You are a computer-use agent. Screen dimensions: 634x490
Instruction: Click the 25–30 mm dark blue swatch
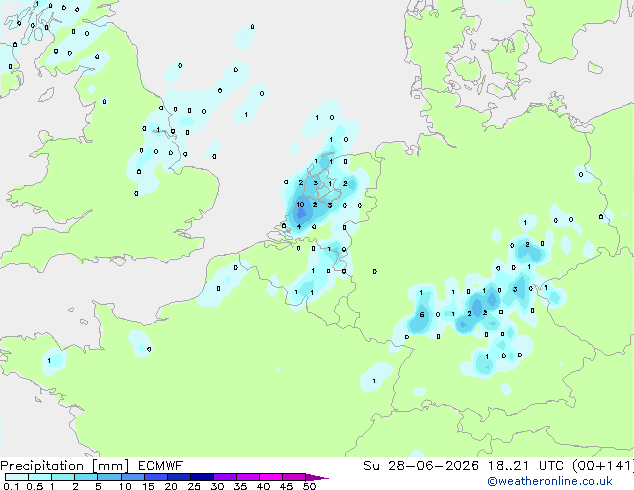pyautogui.click(x=202, y=477)
